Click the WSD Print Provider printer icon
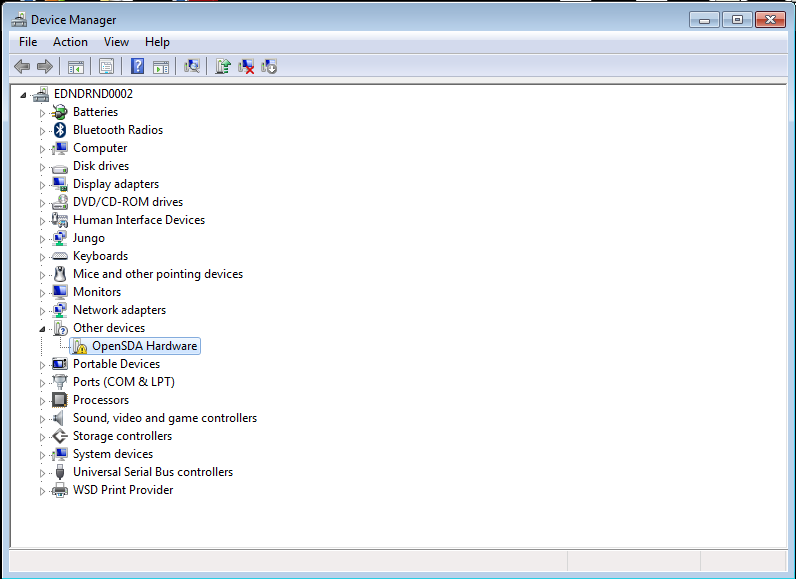The width and height of the screenshot is (798, 579). (x=60, y=490)
